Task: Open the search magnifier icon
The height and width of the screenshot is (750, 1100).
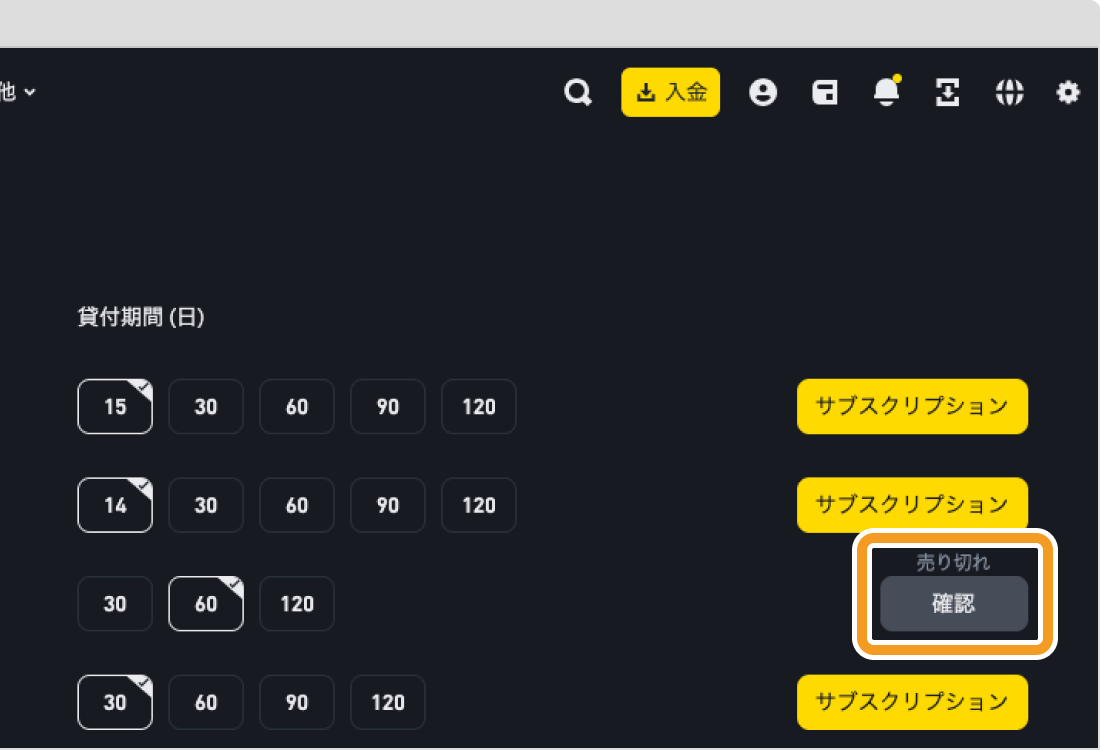Action: click(x=578, y=93)
